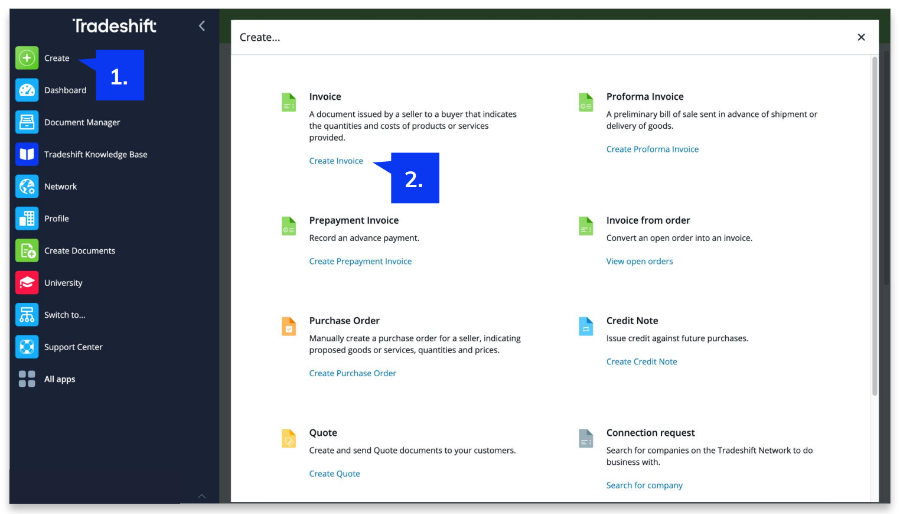Click the Profile building icon
The width and height of the screenshot is (900, 514).
pyautogui.click(x=27, y=218)
